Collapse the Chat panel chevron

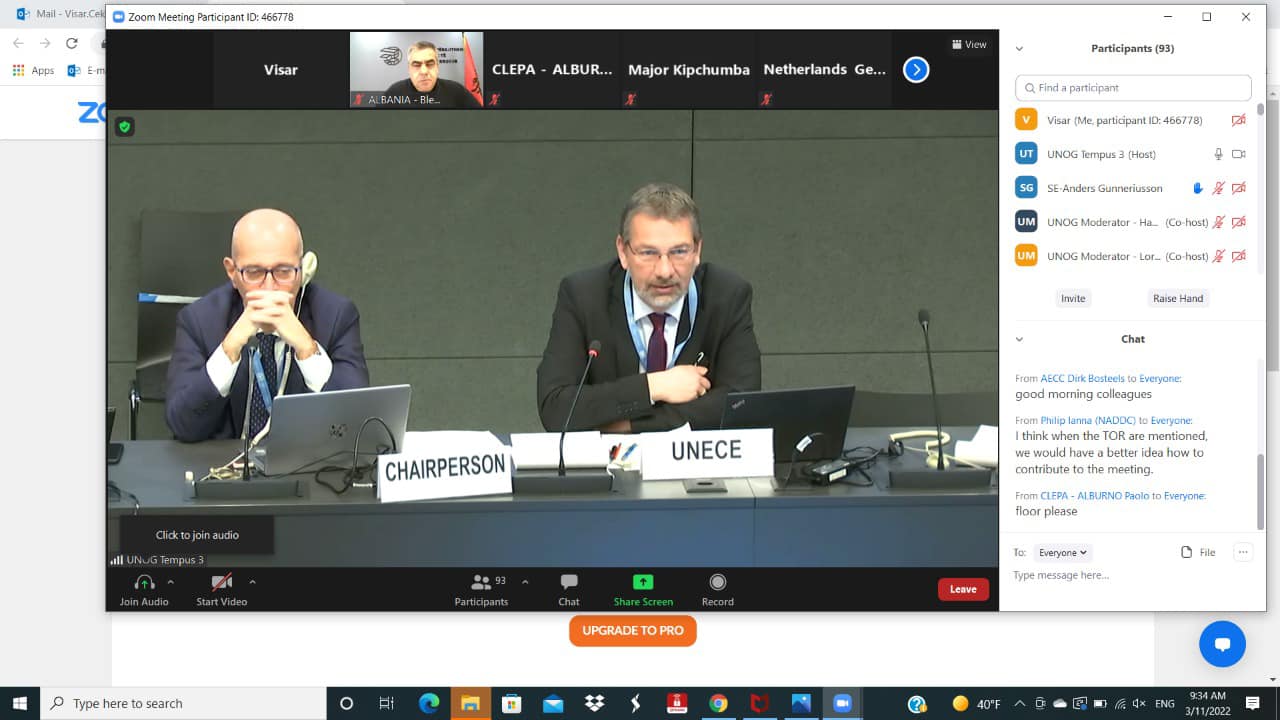(1019, 339)
